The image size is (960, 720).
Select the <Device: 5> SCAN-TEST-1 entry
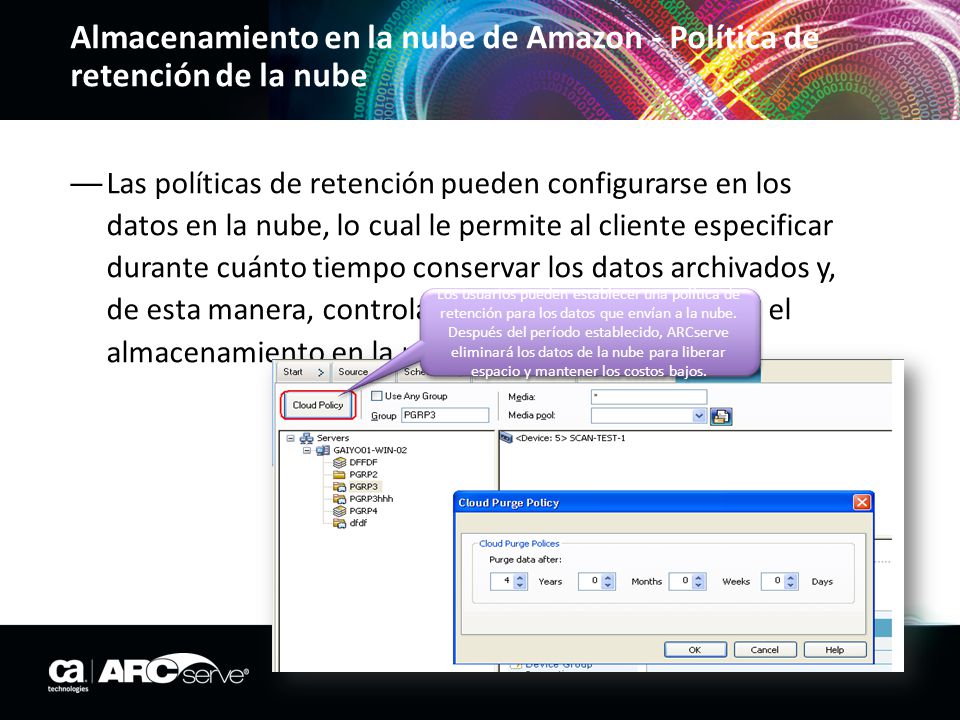pos(571,438)
